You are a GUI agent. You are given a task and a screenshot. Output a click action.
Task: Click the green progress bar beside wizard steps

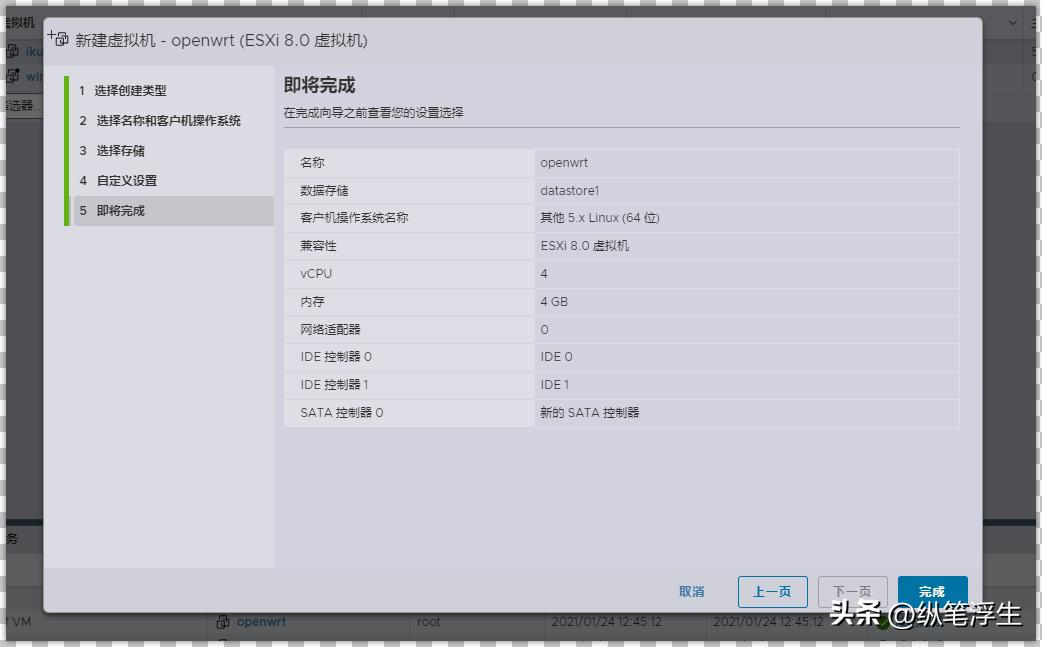[x=68, y=150]
